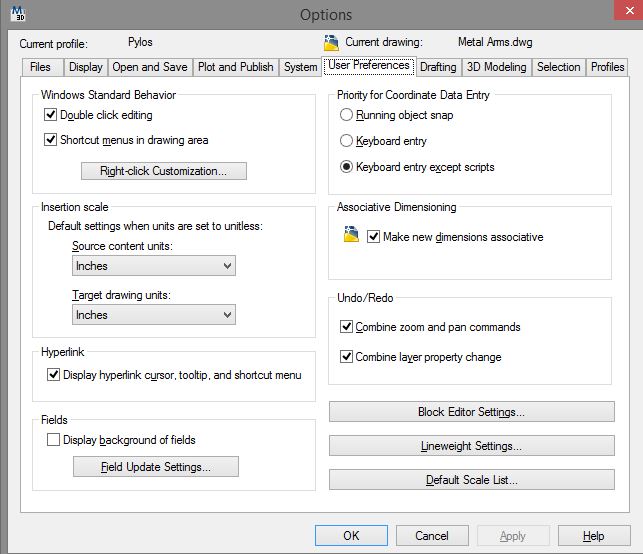
Task: Select the System tab
Action: tap(301, 67)
